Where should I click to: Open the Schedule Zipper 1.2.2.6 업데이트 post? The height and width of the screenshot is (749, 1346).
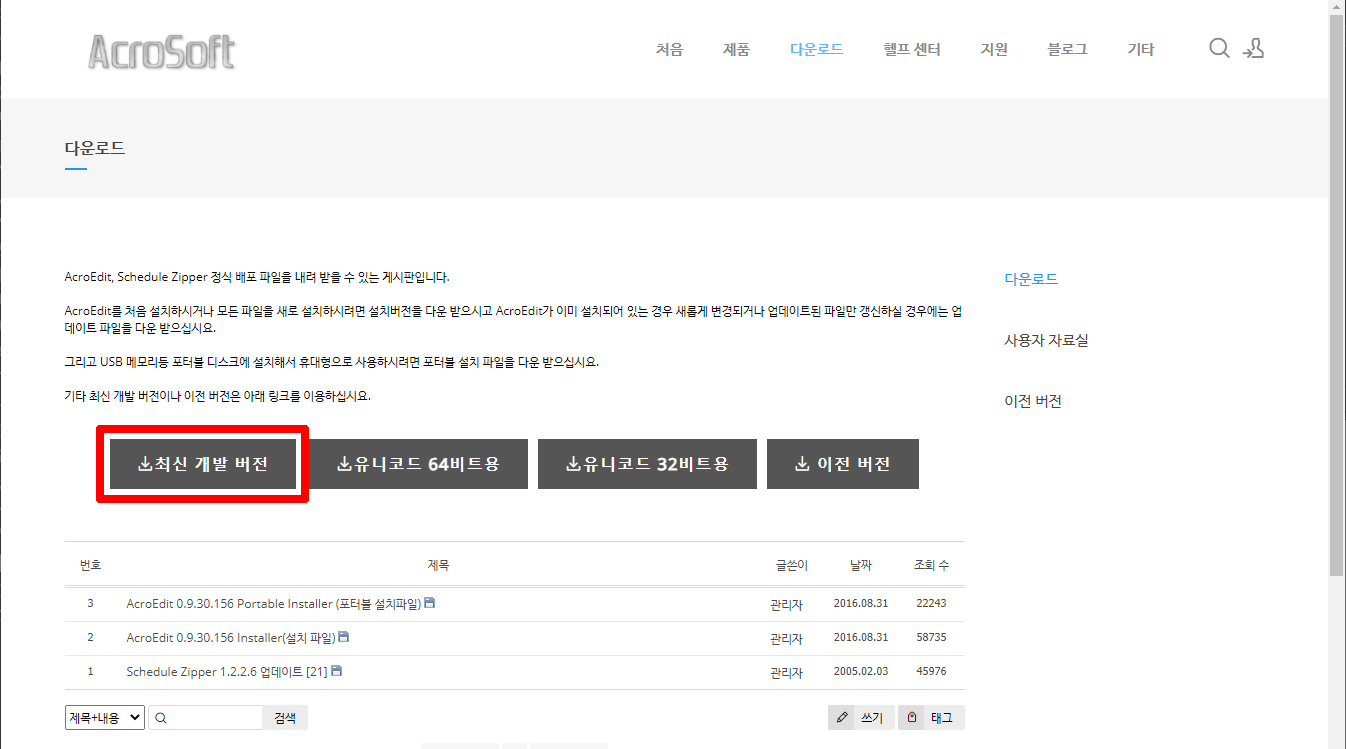[227, 672]
